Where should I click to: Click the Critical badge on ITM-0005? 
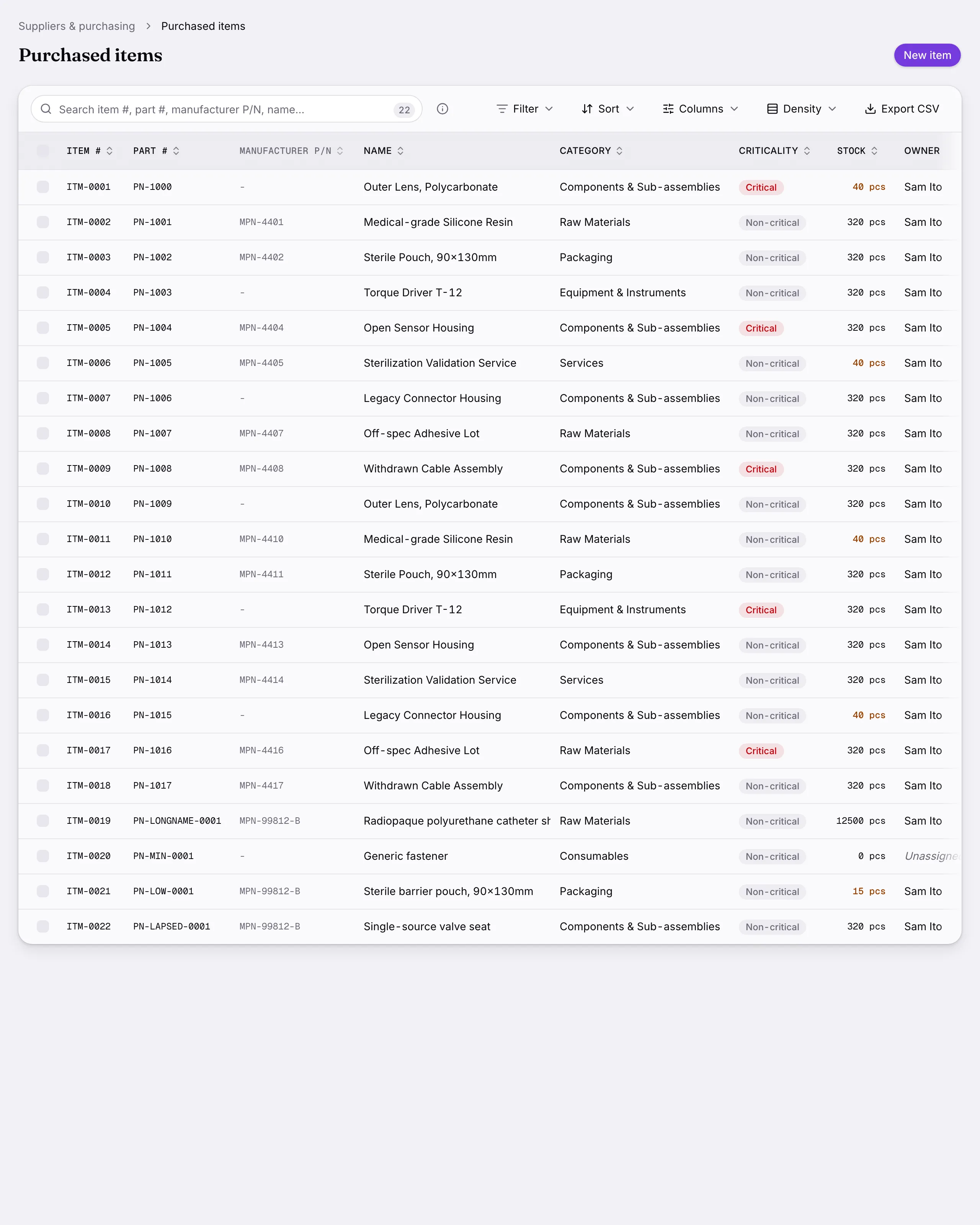click(x=761, y=328)
